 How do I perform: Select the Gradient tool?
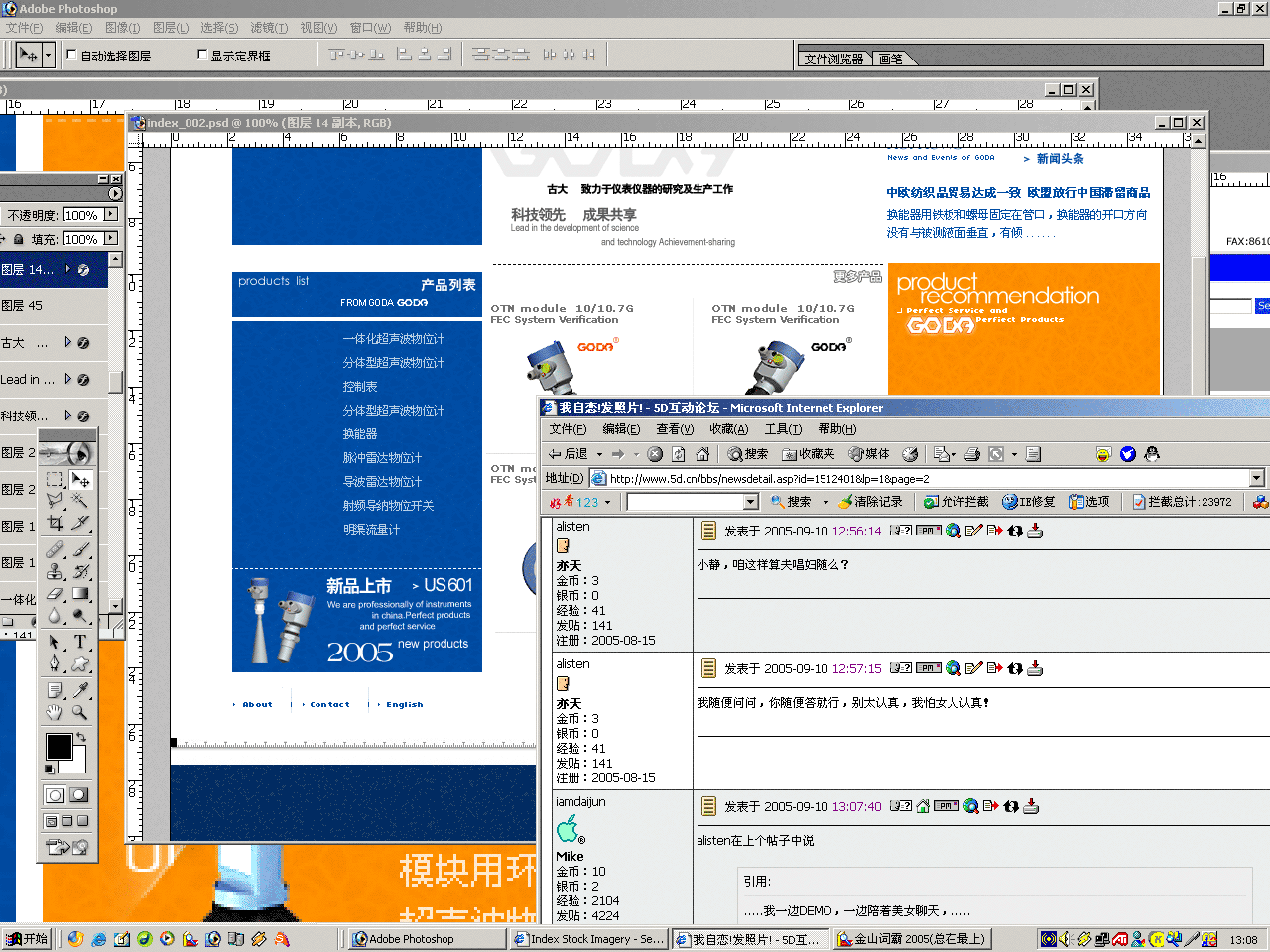pos(80,593)
